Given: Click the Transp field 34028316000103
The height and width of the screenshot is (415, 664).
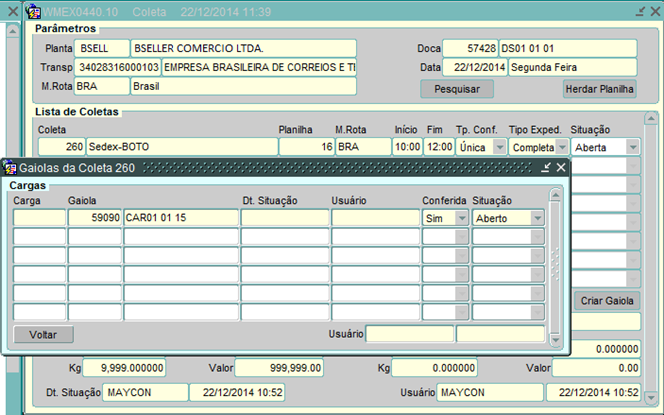Looking at the screenshot, I should click(x=118, y=67).
